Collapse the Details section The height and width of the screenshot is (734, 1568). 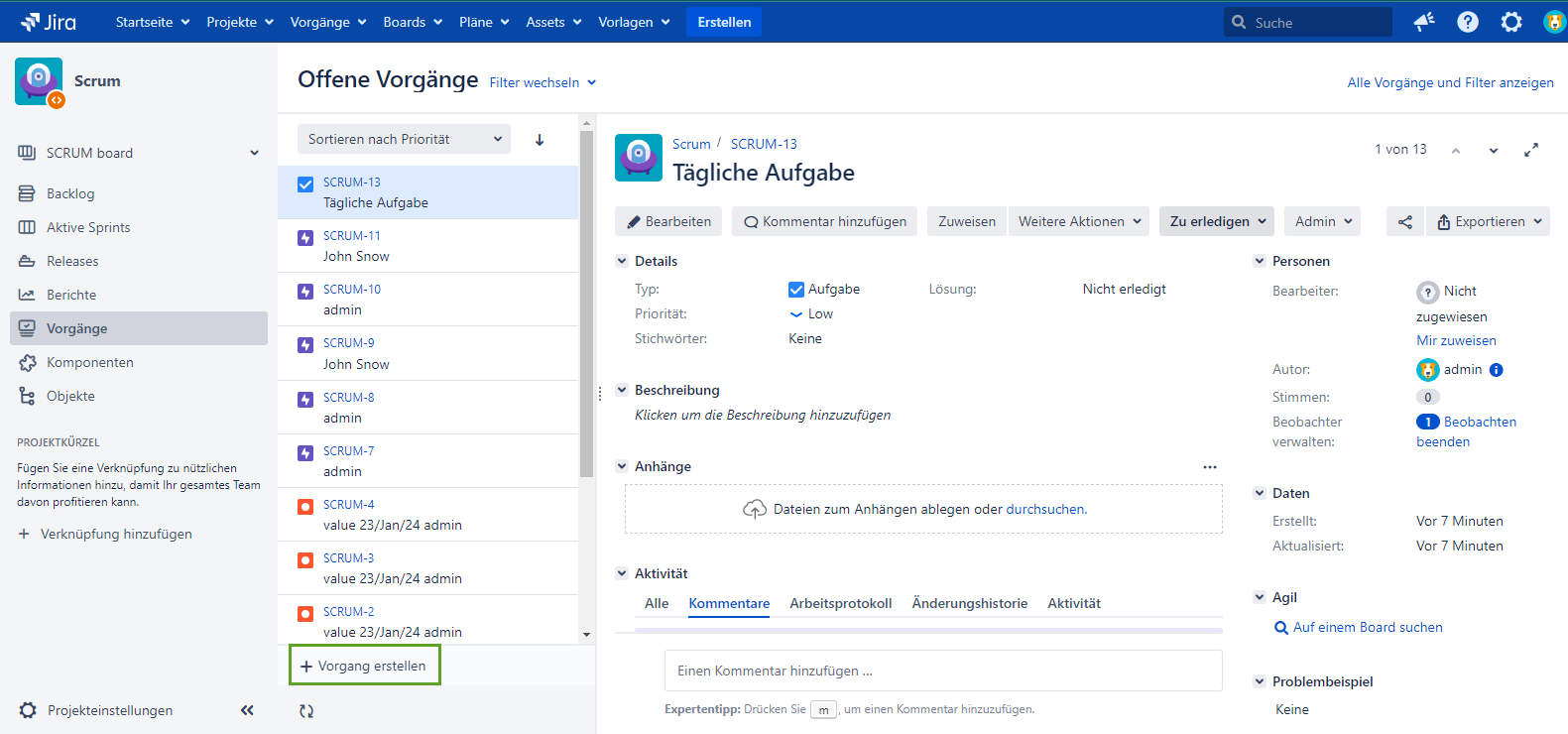622,261
